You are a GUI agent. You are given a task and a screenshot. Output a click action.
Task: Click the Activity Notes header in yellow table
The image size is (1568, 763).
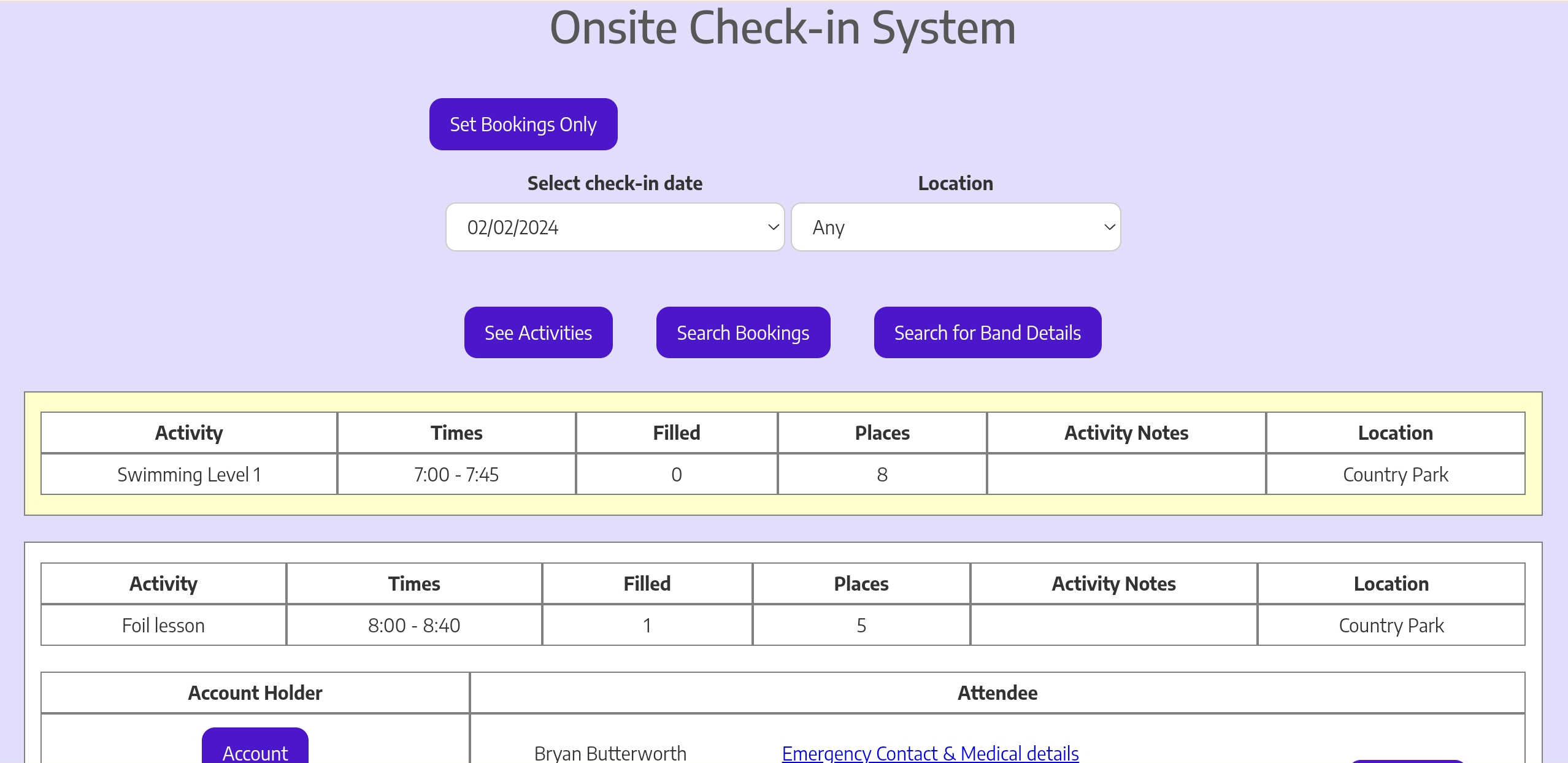click(x=1126, y=432)
